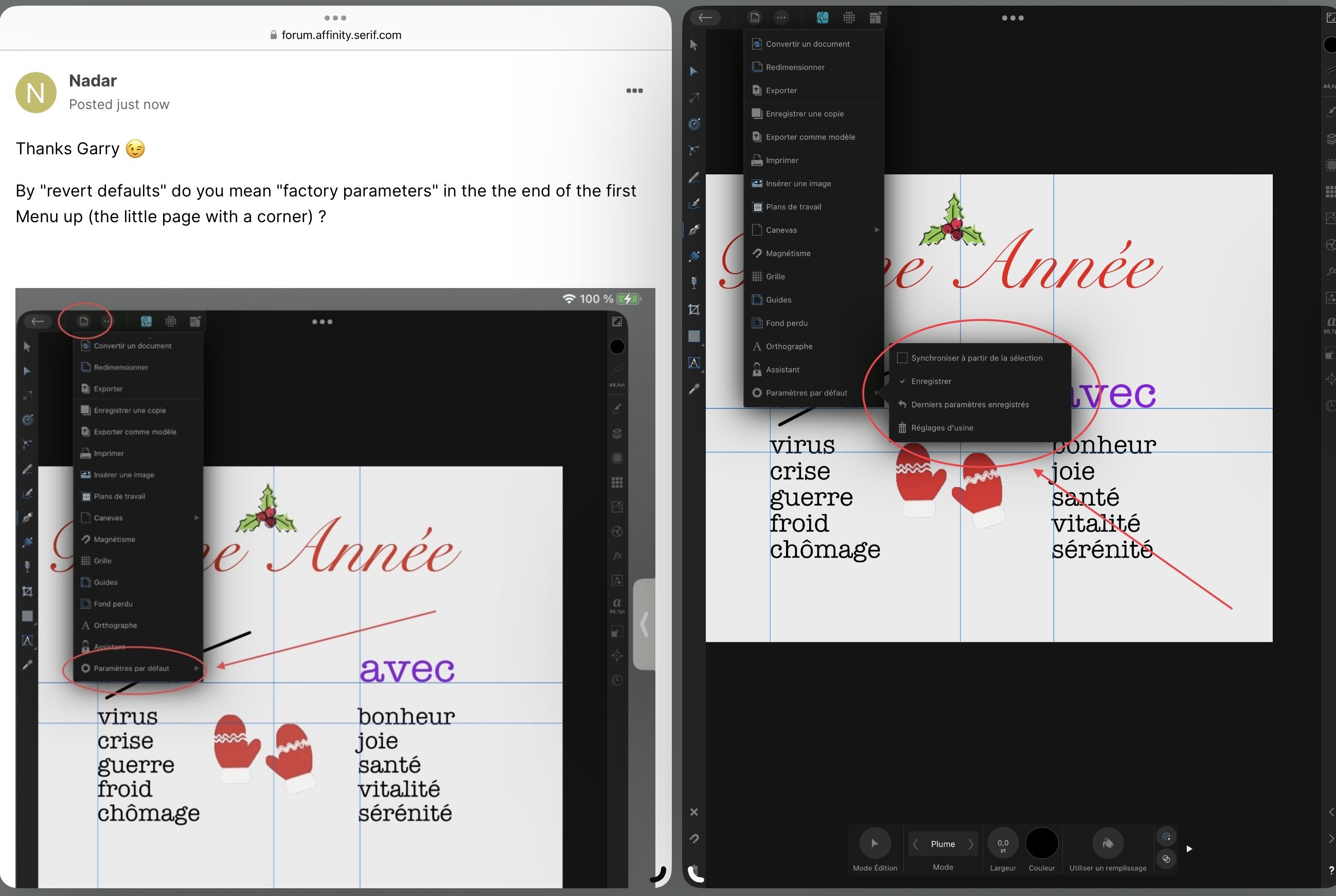Open the fx Layer Effects studio

coord(1330,271)
